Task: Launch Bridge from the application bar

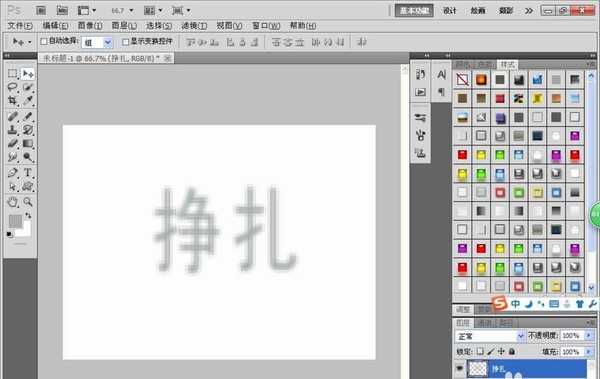Action: (x=41, y=10)
